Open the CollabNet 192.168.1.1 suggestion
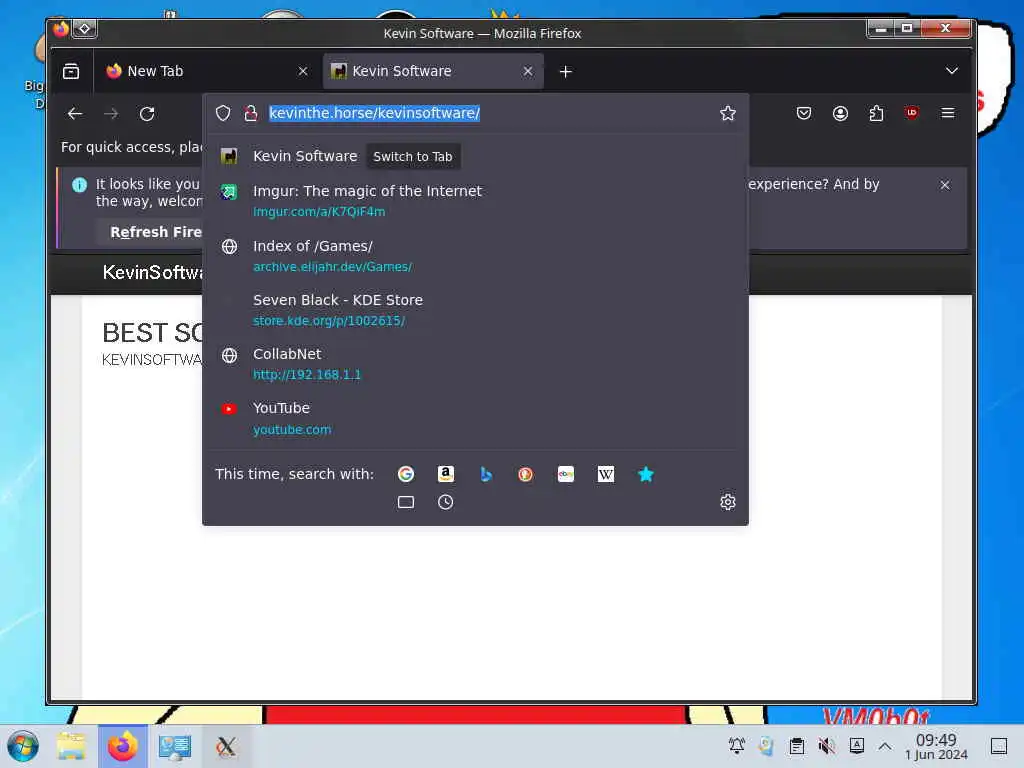The height and width of the screenshot is (768, 1024). pyautogui.click(x=475, y=363)
